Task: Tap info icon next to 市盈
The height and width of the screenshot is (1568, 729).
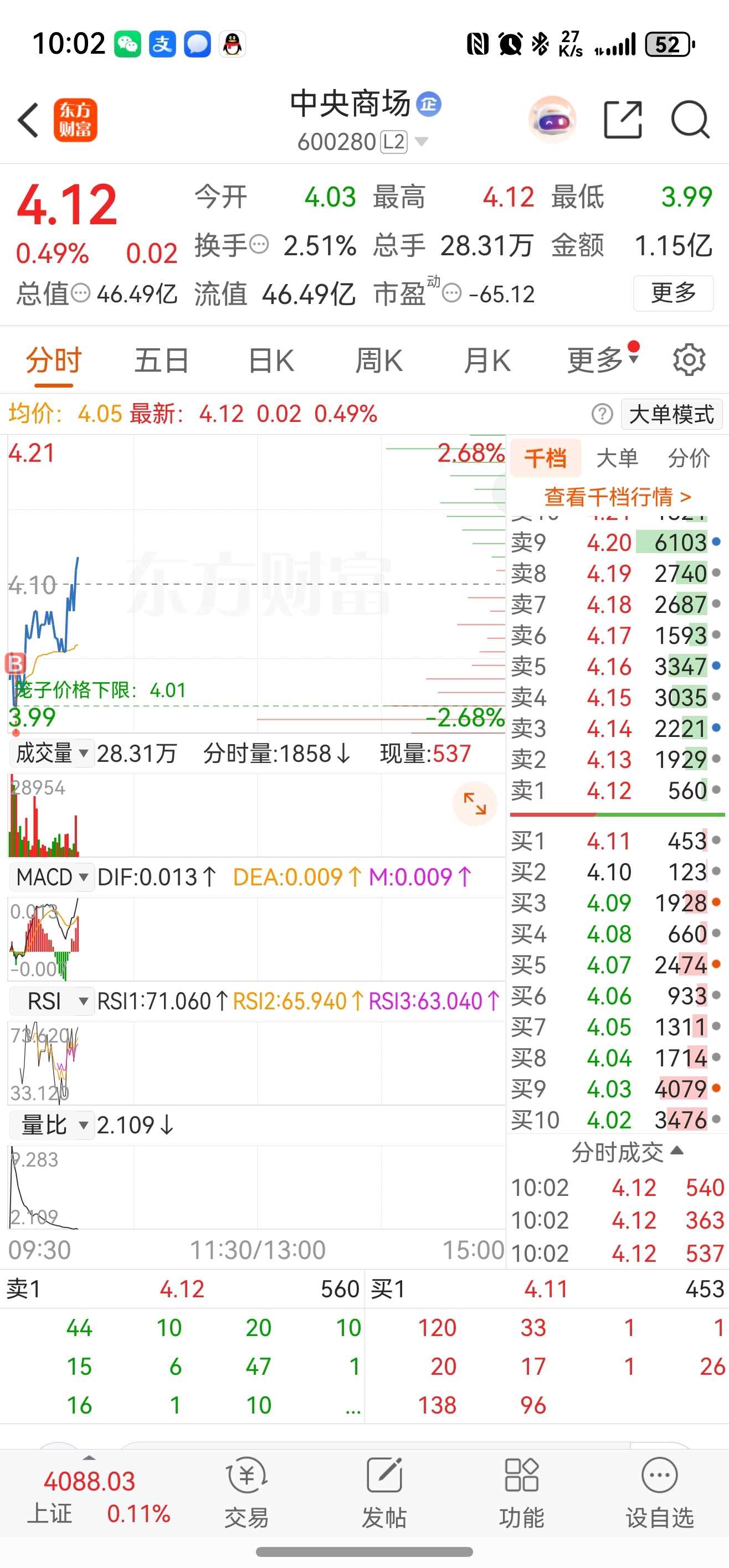Action: (x=451, y=293)
